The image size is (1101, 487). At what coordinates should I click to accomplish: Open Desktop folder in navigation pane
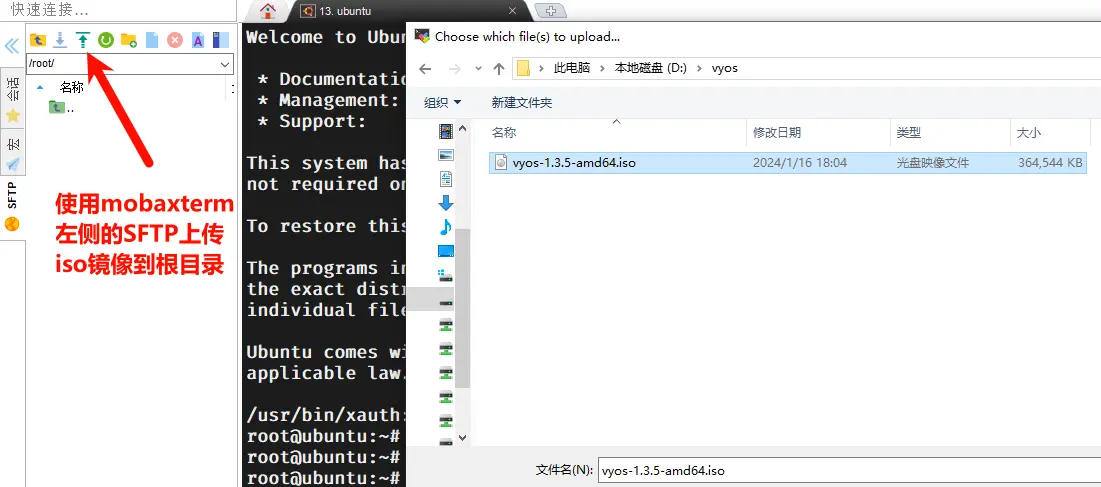click(446, 251)
